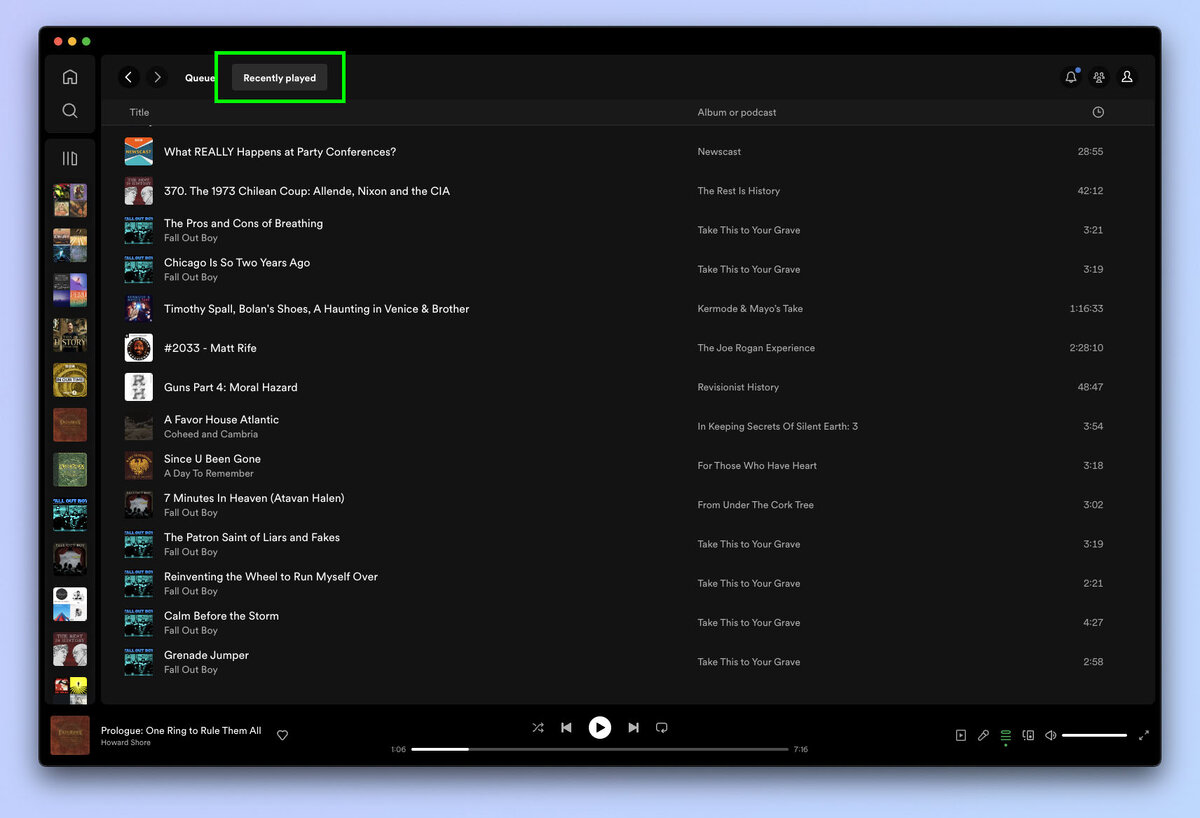Viewport: 1200px width, 818px height.
Task: Show lyrics with the microphone icon
Action: [983, 735]
